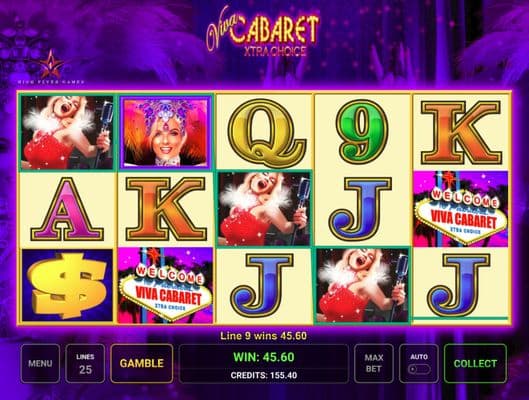The height and width of the screenshot is (400, 529).
Task: Click the Welcome Viva Cabaret sign in rightmost reel
Action: point(461,209)
